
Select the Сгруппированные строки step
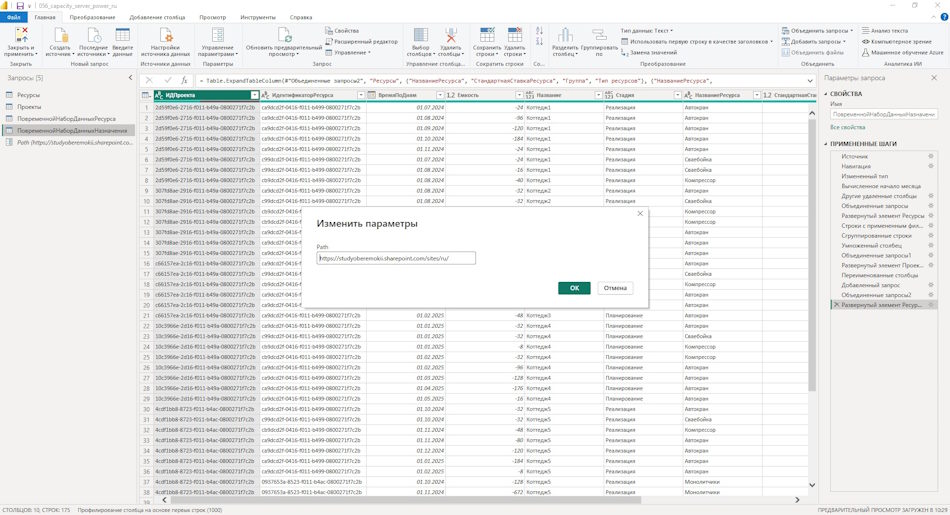[x=876, y=236]
